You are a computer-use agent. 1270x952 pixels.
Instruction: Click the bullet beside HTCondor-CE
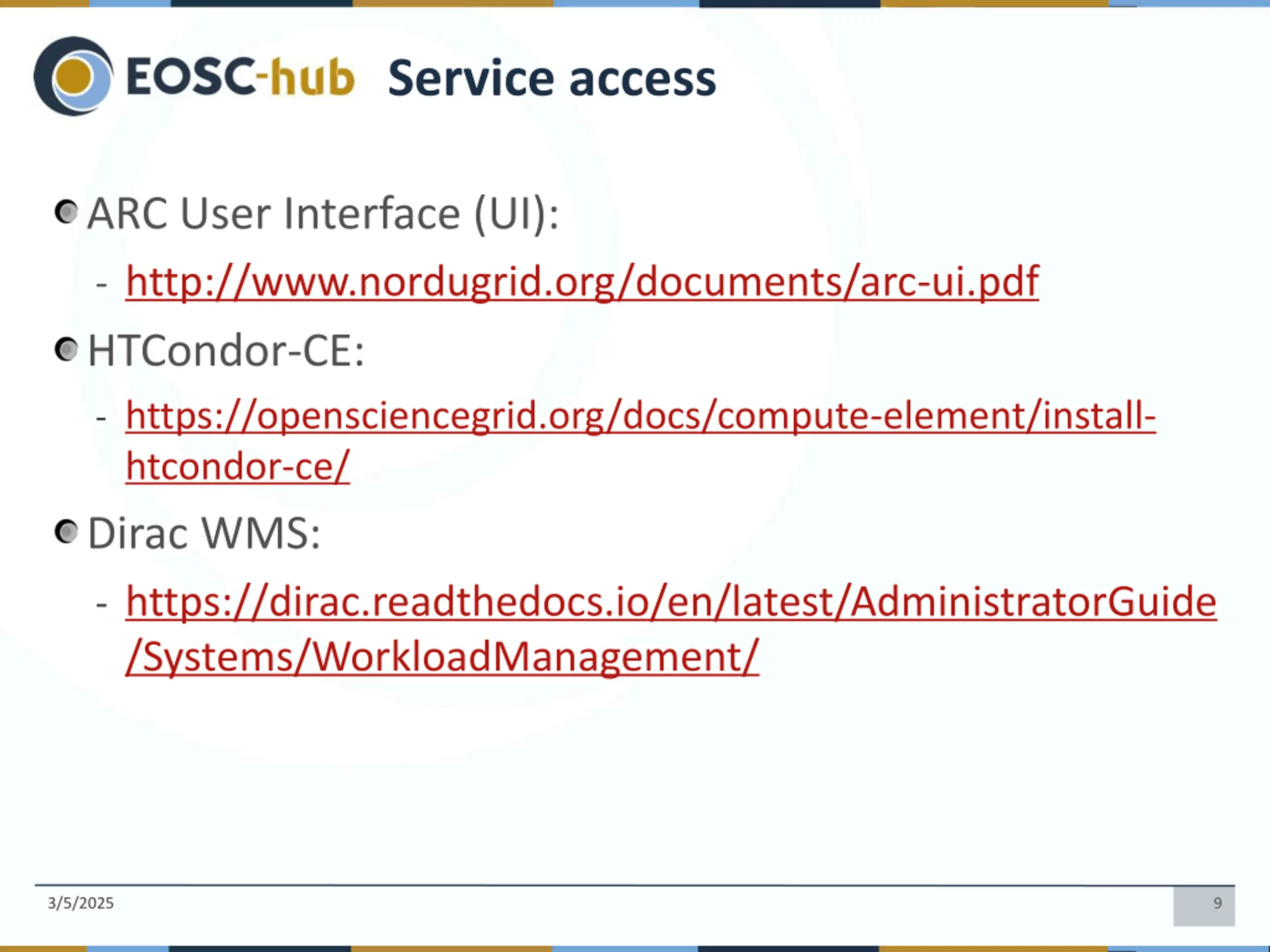pyautogui.click(x=66, y=350)
